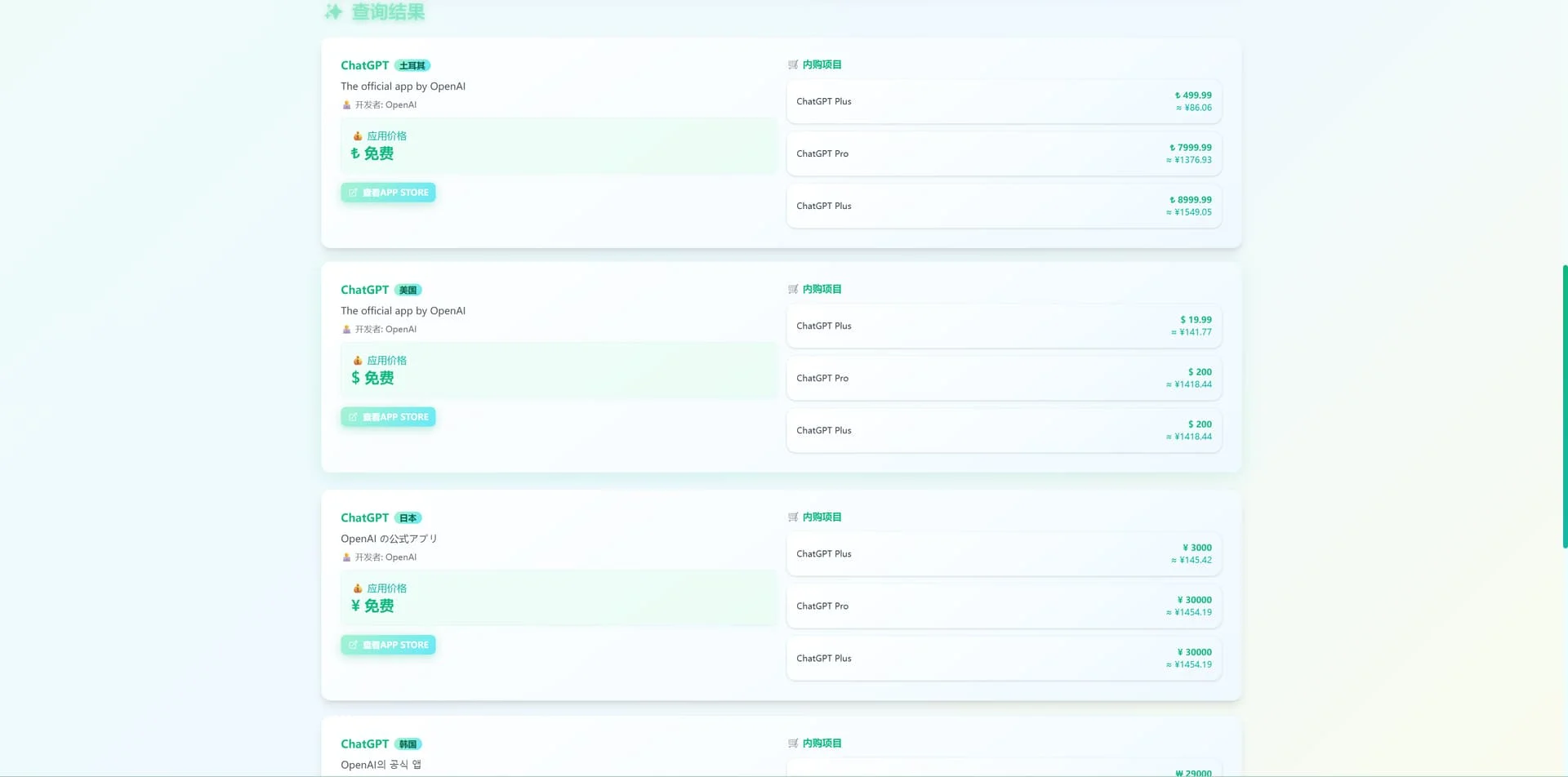
Task: Click 应用价格 label in 日本 card
Action: (x=386, y=588)
